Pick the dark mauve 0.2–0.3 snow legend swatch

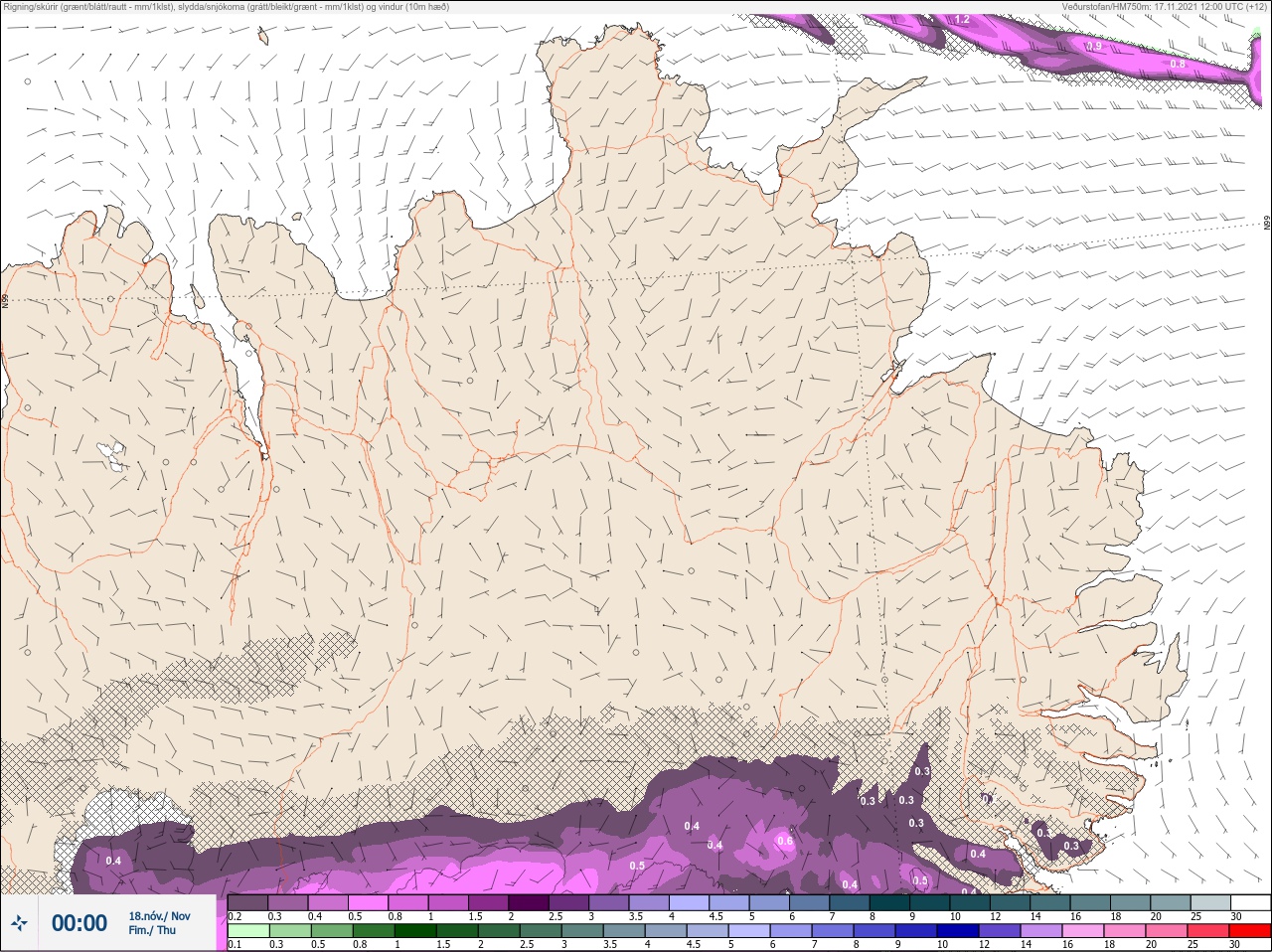(x=248, y=902)
